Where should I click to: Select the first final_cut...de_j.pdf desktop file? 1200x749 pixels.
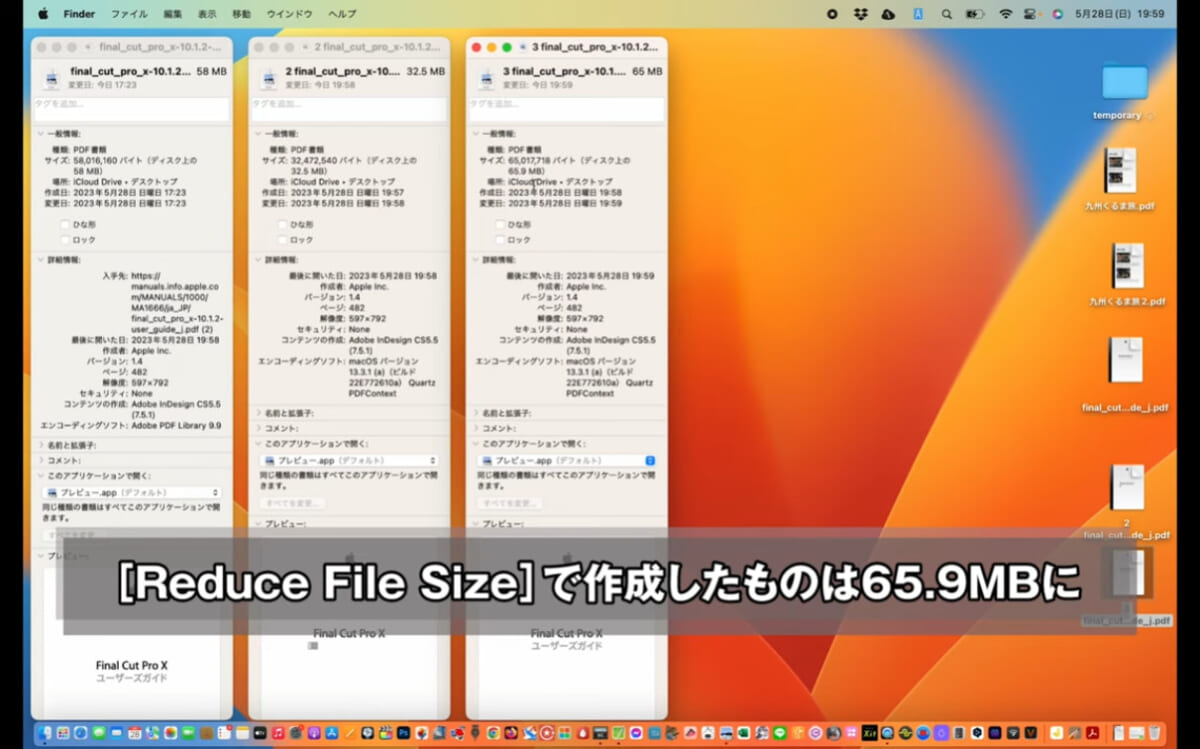pyautogui.click(x=1125, y=360)
